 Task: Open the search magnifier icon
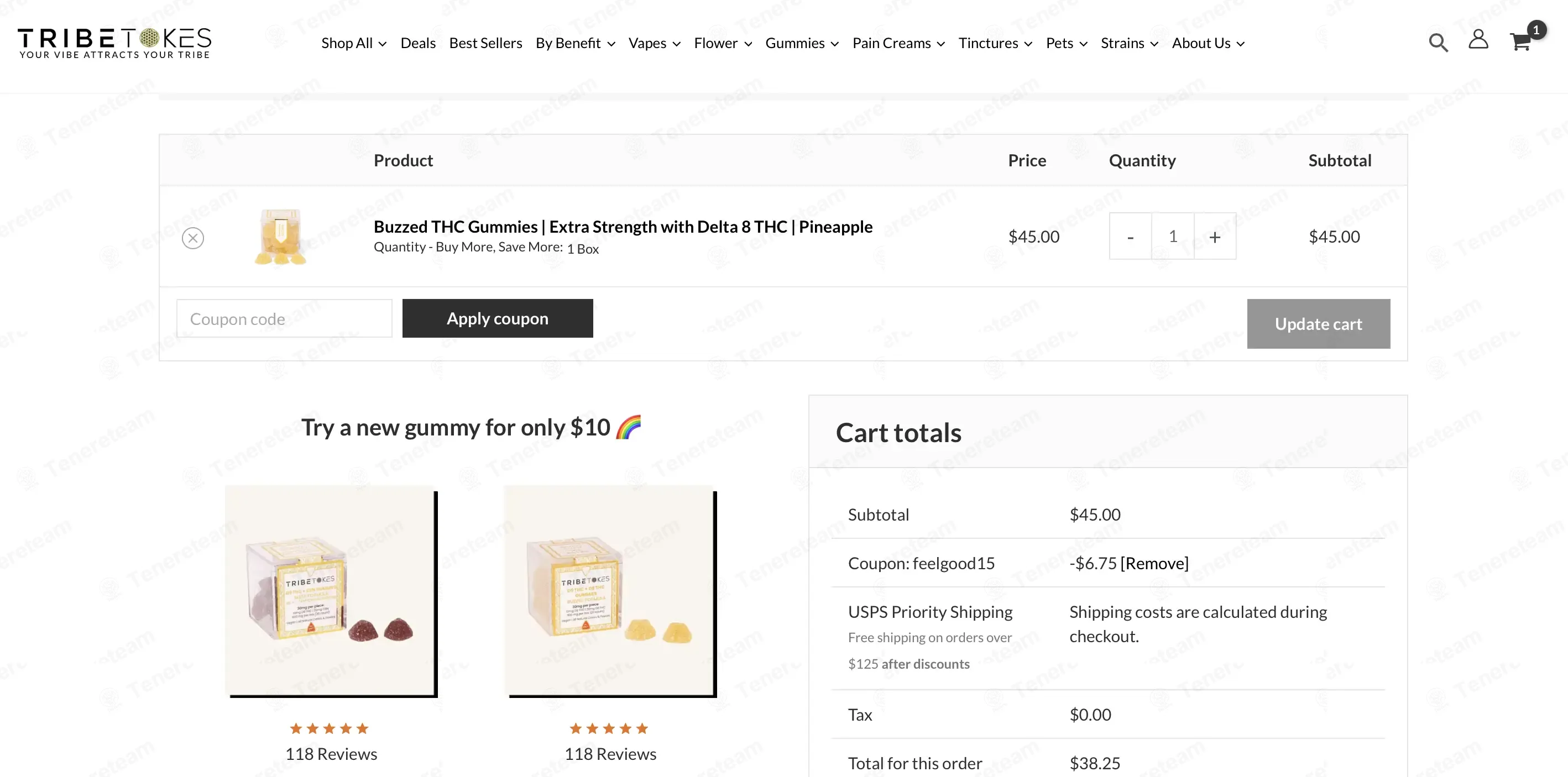pyautogui.click(x=1438, y=42)
